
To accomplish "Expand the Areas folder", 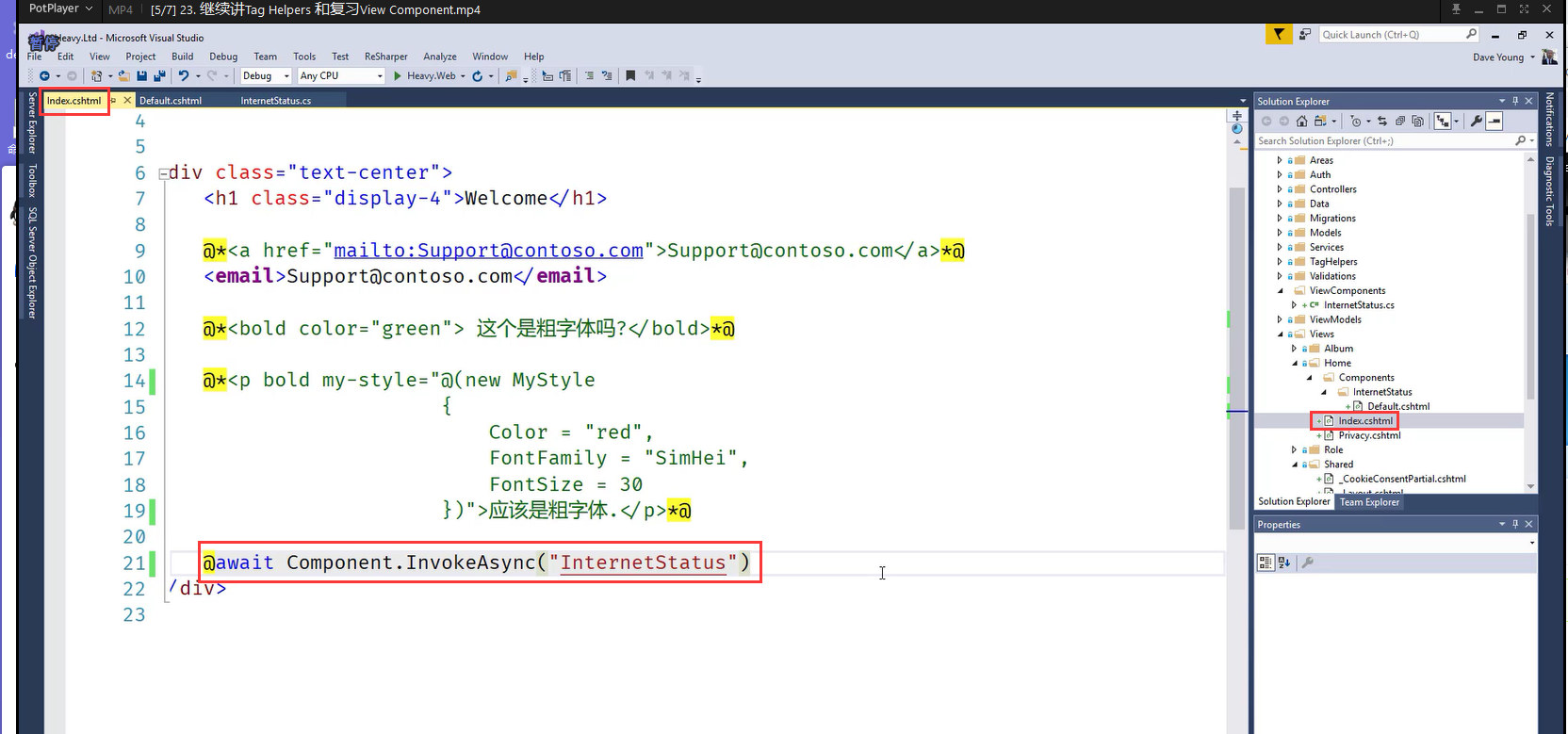I will pyautogui.click(x=1280, y=160).
